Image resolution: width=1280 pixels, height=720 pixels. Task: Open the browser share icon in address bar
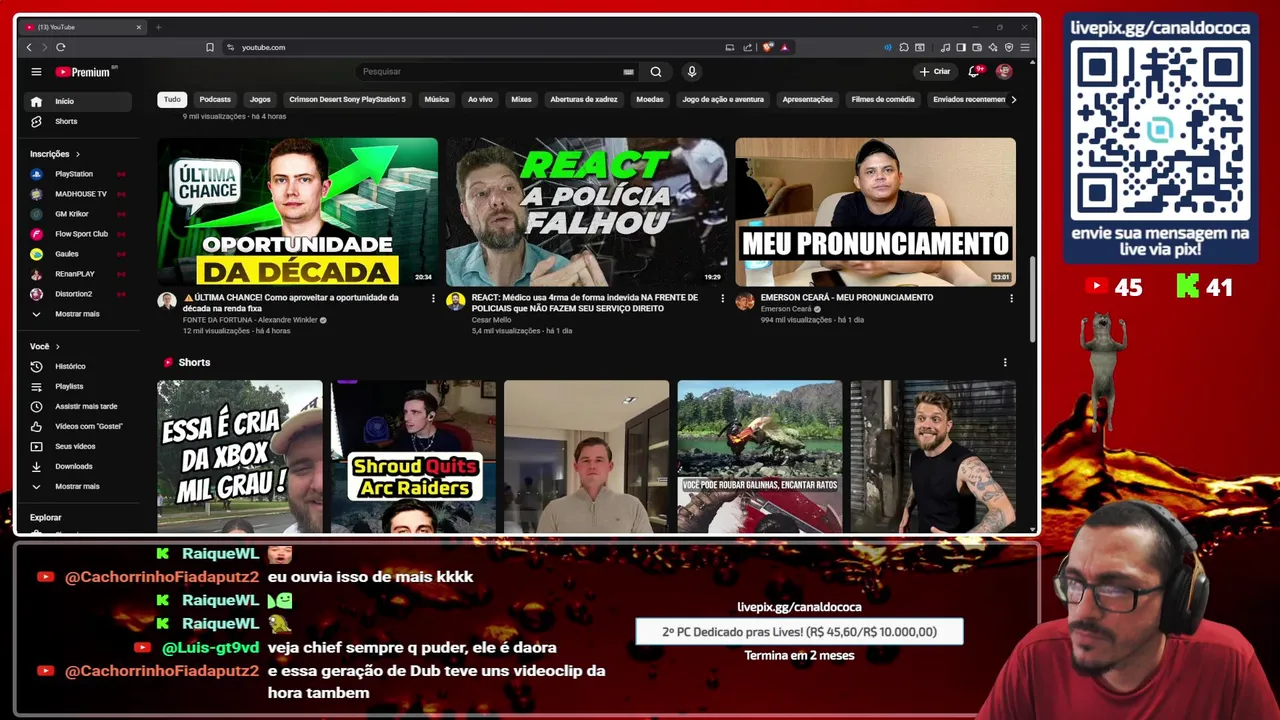747,47
